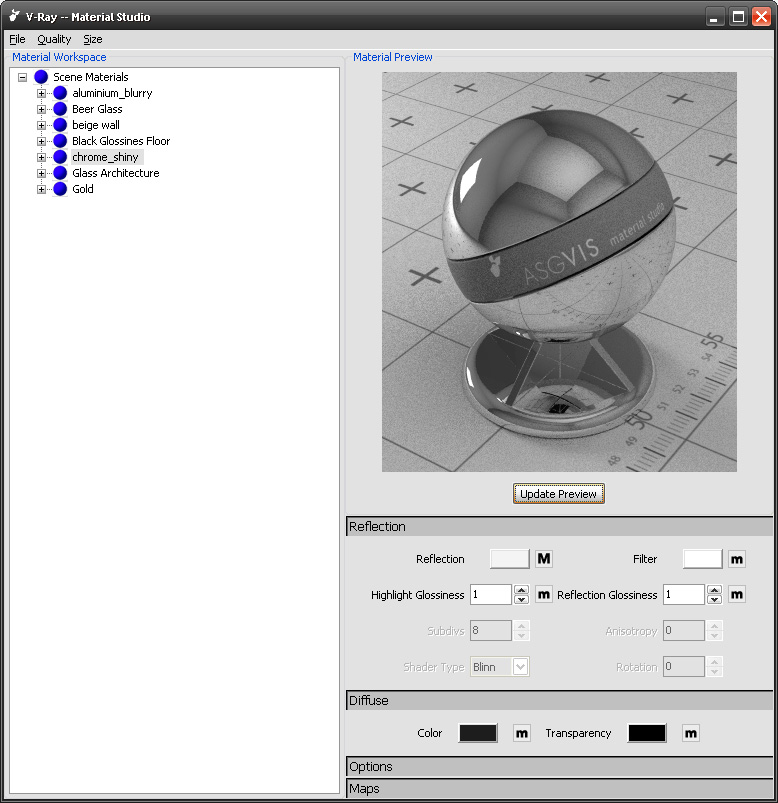Open the Highlight Glossiness map button

[544, 595]
